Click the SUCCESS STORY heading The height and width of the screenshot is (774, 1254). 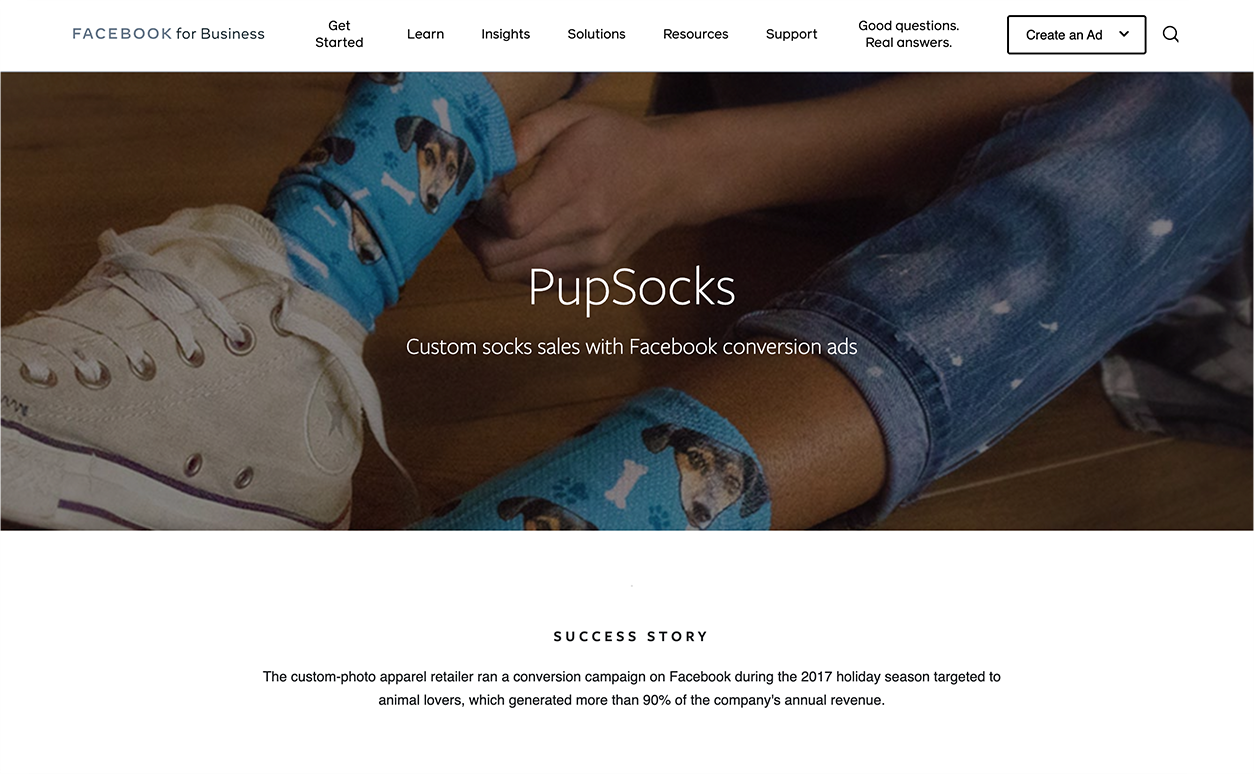[631, 636]
